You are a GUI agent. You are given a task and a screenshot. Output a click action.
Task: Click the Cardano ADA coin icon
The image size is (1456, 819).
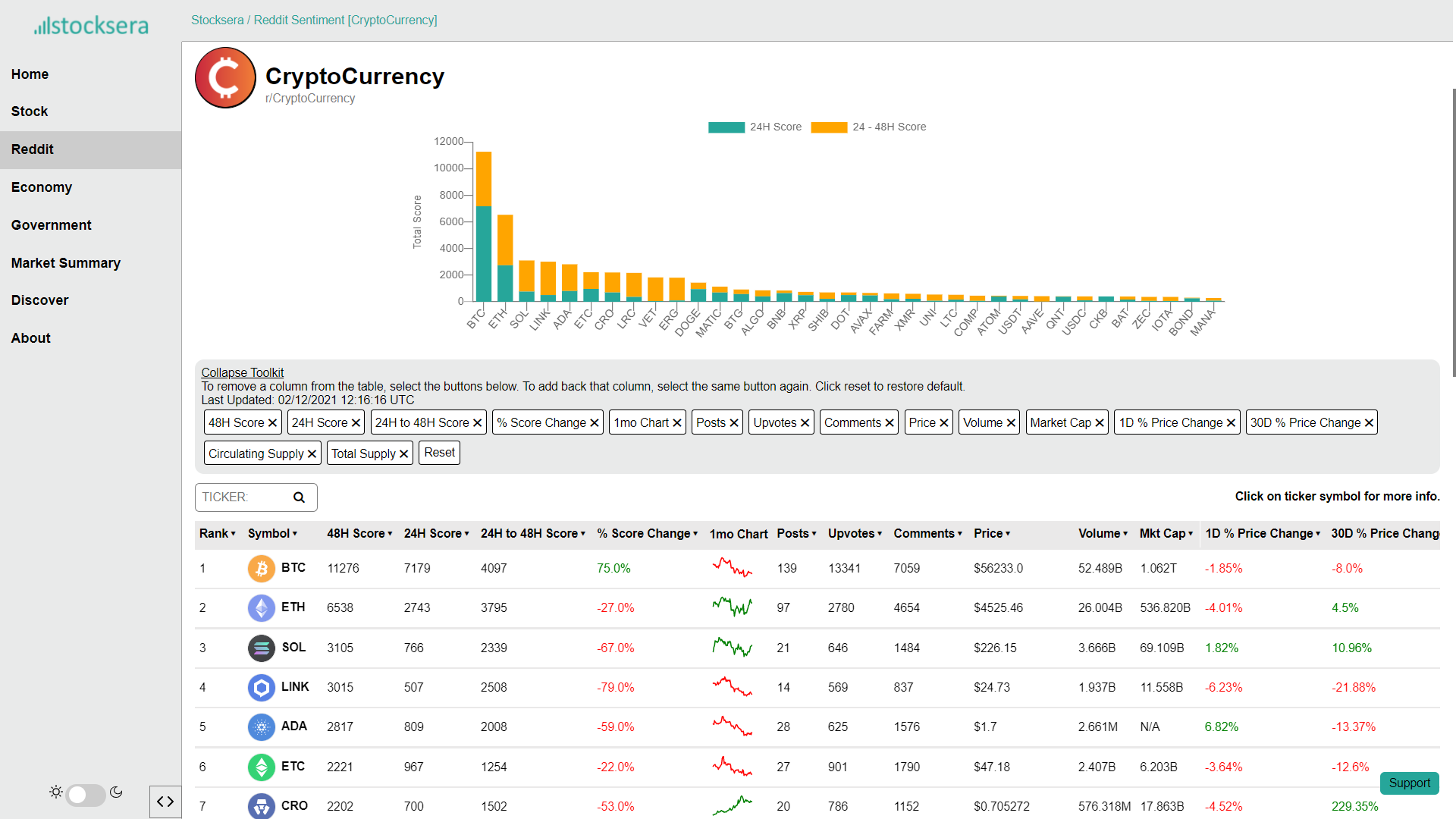[261, 726]
